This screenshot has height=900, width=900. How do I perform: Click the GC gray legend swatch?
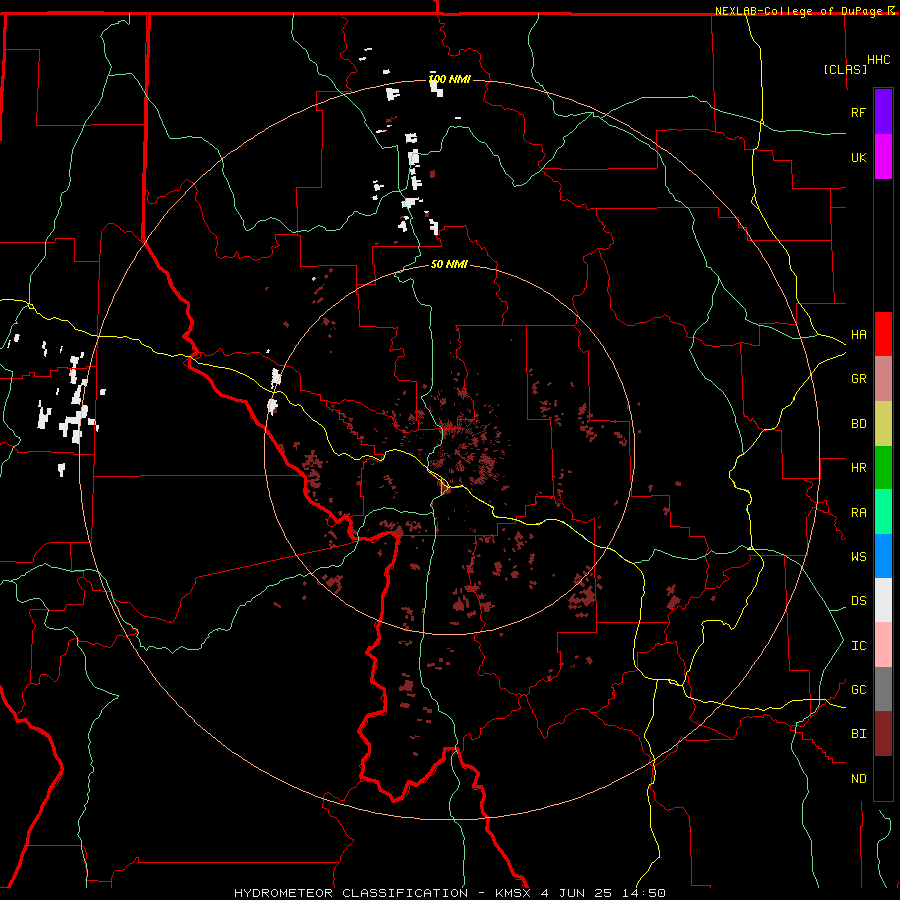883,689
